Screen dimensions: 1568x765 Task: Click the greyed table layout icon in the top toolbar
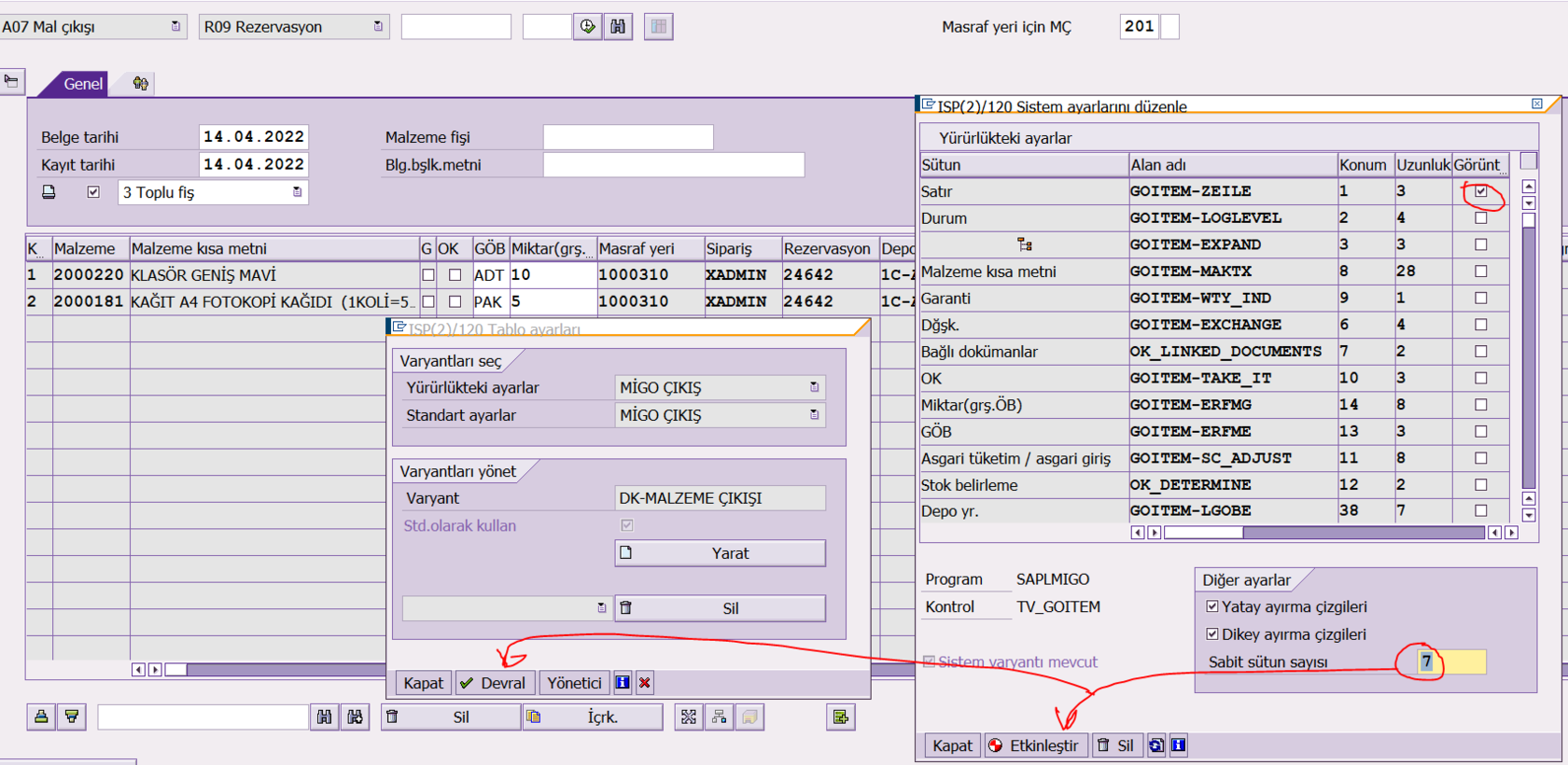658,27
